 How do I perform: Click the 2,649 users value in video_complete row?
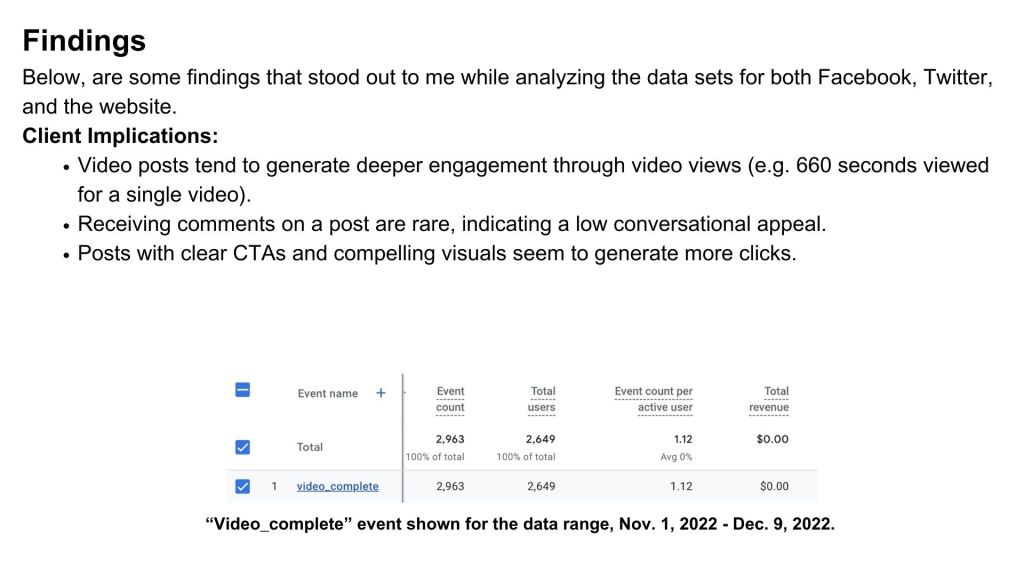click(541, 487)
